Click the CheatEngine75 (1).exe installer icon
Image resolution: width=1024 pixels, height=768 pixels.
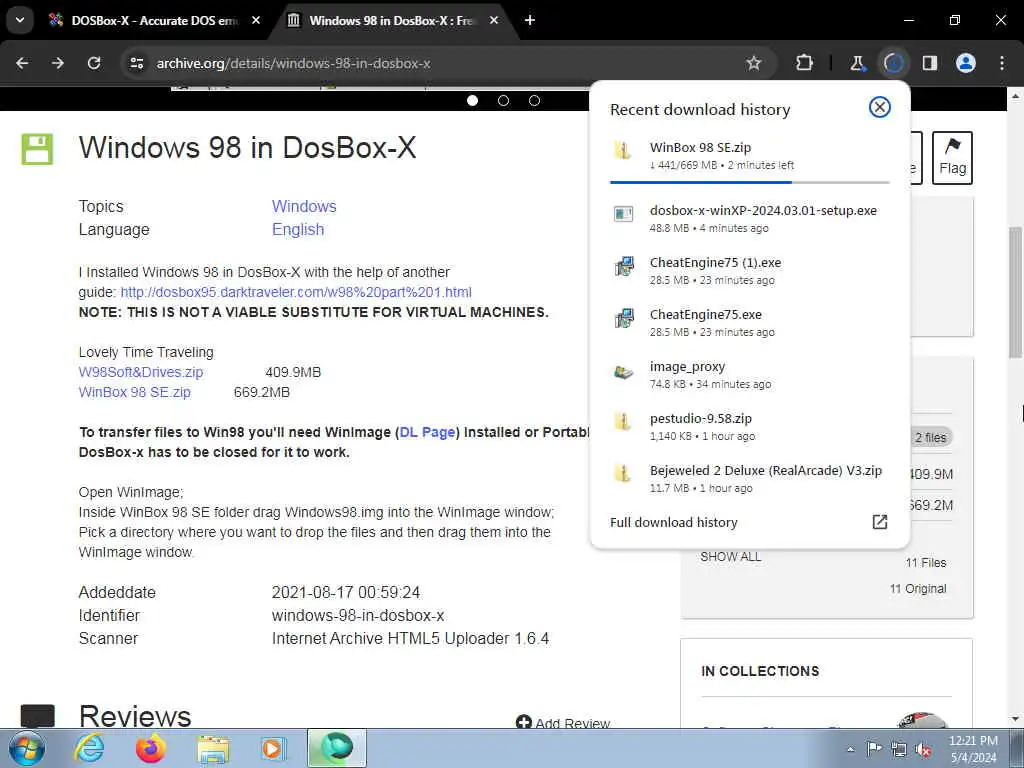point(624,266)
